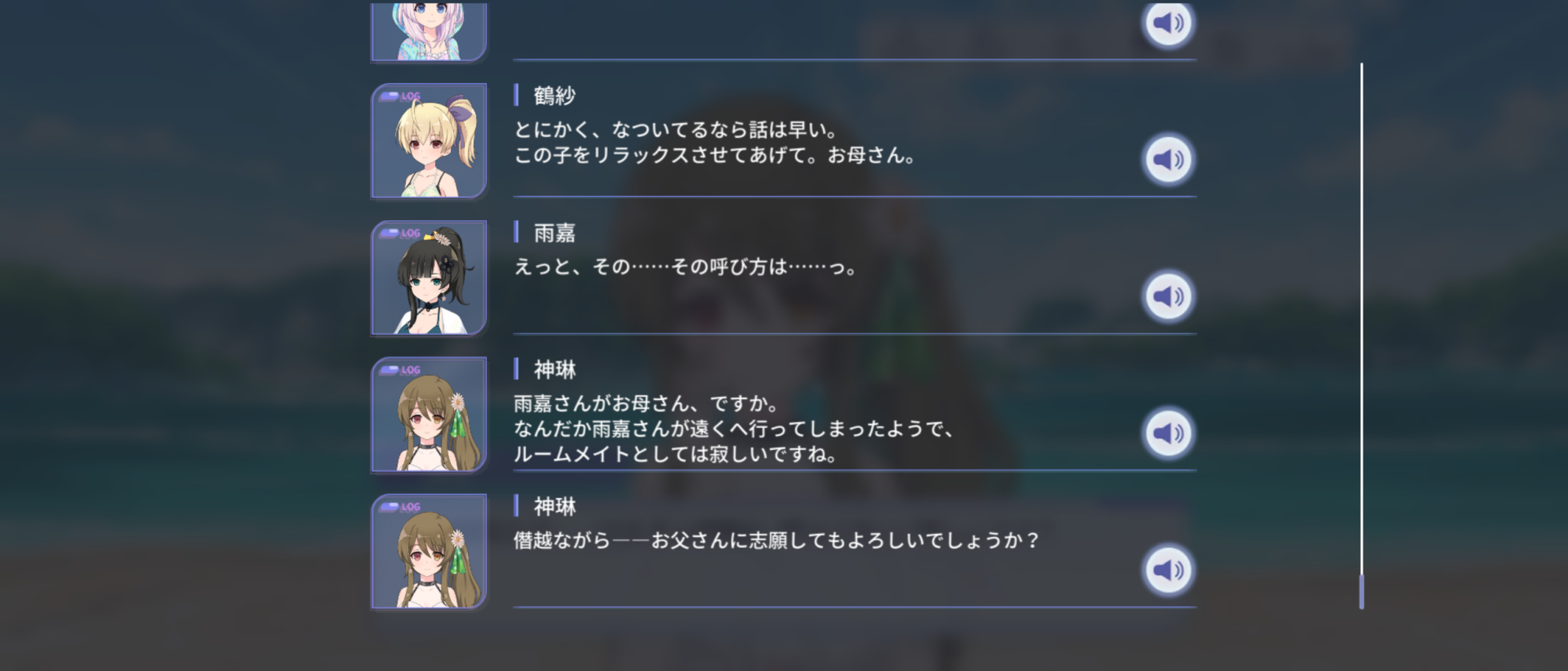Viewport: 1568px width, 671px height.
Task: Play voice for 神琳's お父さん line
Action: [1168, 571]
